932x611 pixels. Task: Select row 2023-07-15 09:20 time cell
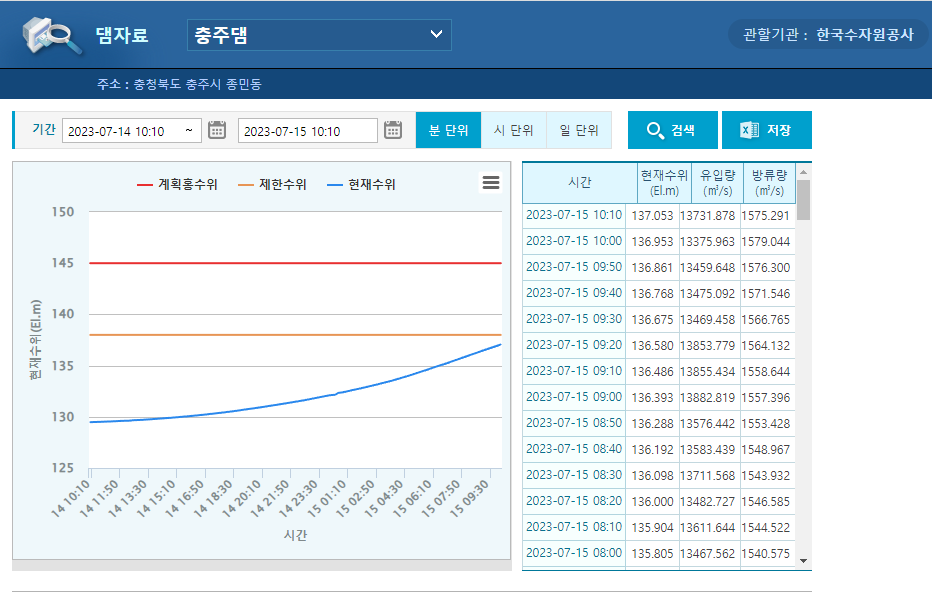pyautogui.click(x=574, y=345)
